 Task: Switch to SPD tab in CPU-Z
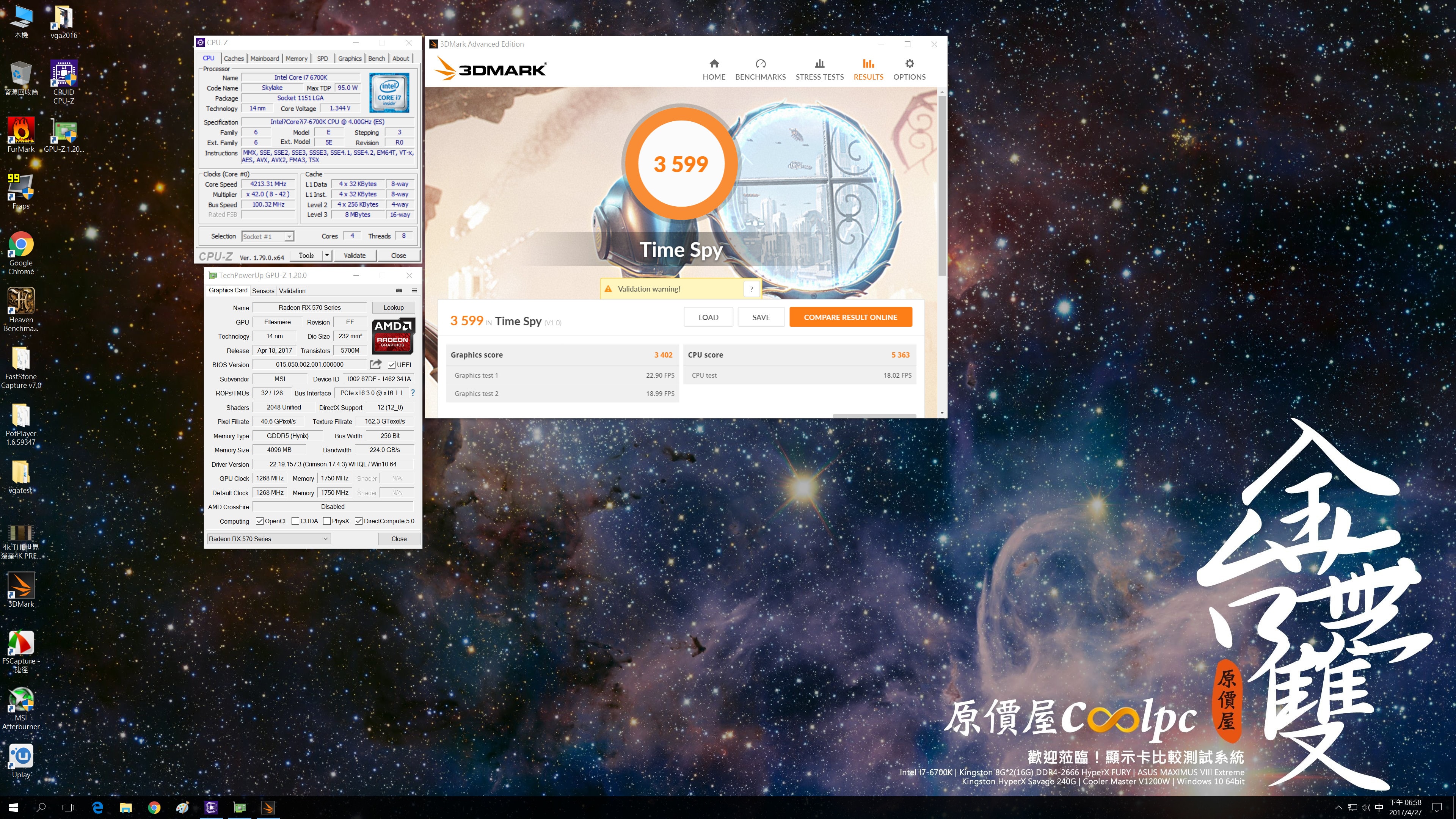click(322, 58)
